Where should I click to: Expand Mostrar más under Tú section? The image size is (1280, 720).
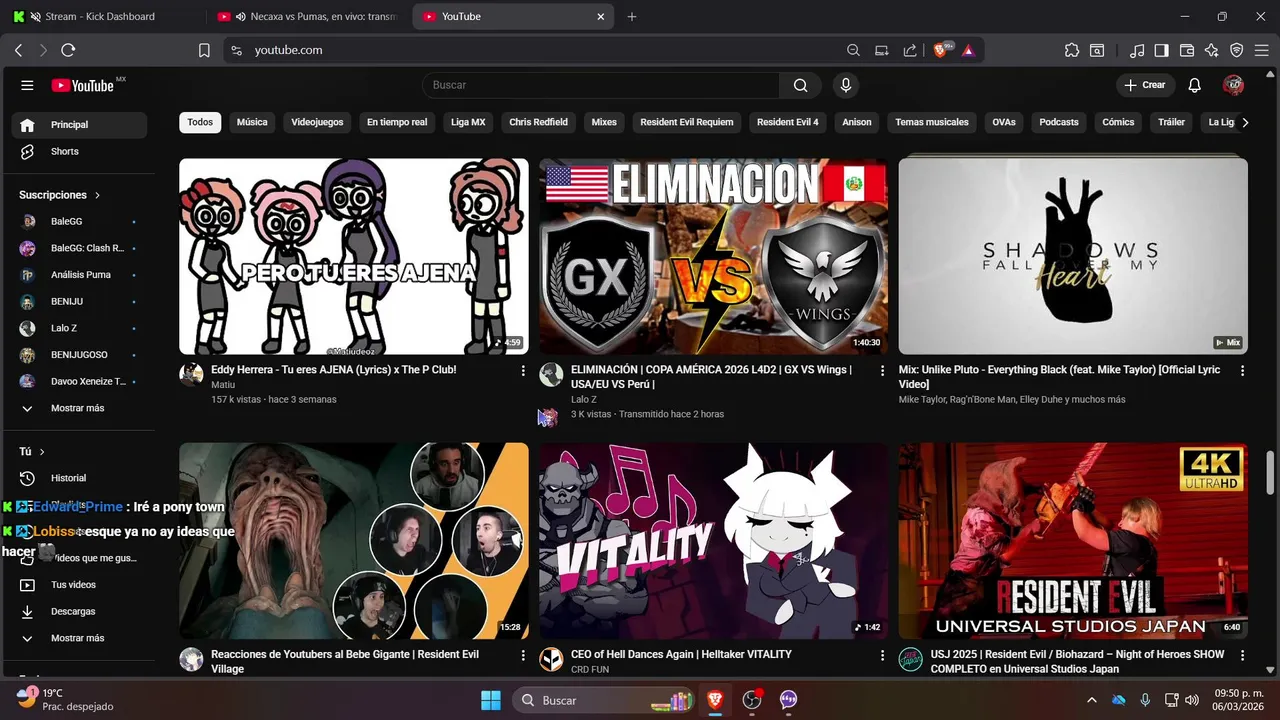(79, 638)
